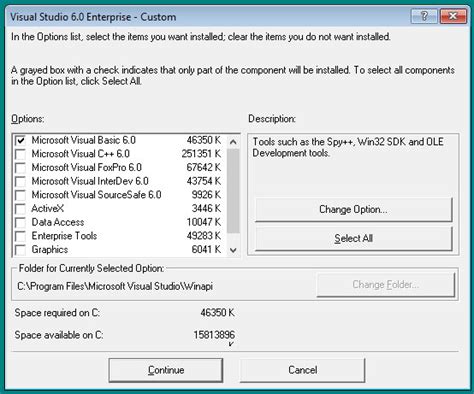Click the Space required 46350 K value
This screenshot has width=474, height=394.
click(217, 313)
